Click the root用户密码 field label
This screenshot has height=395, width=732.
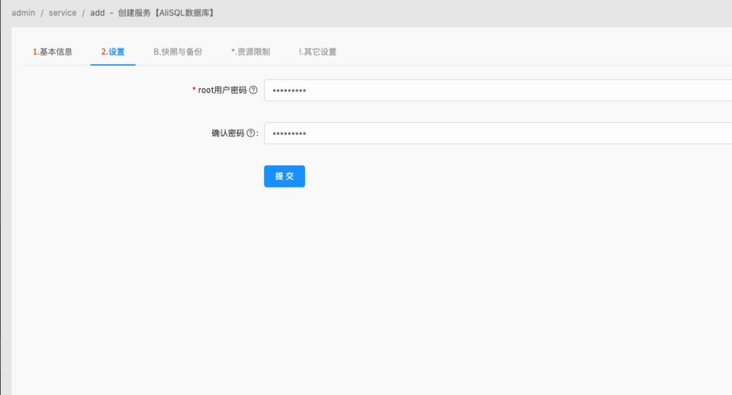click(222, 90)
